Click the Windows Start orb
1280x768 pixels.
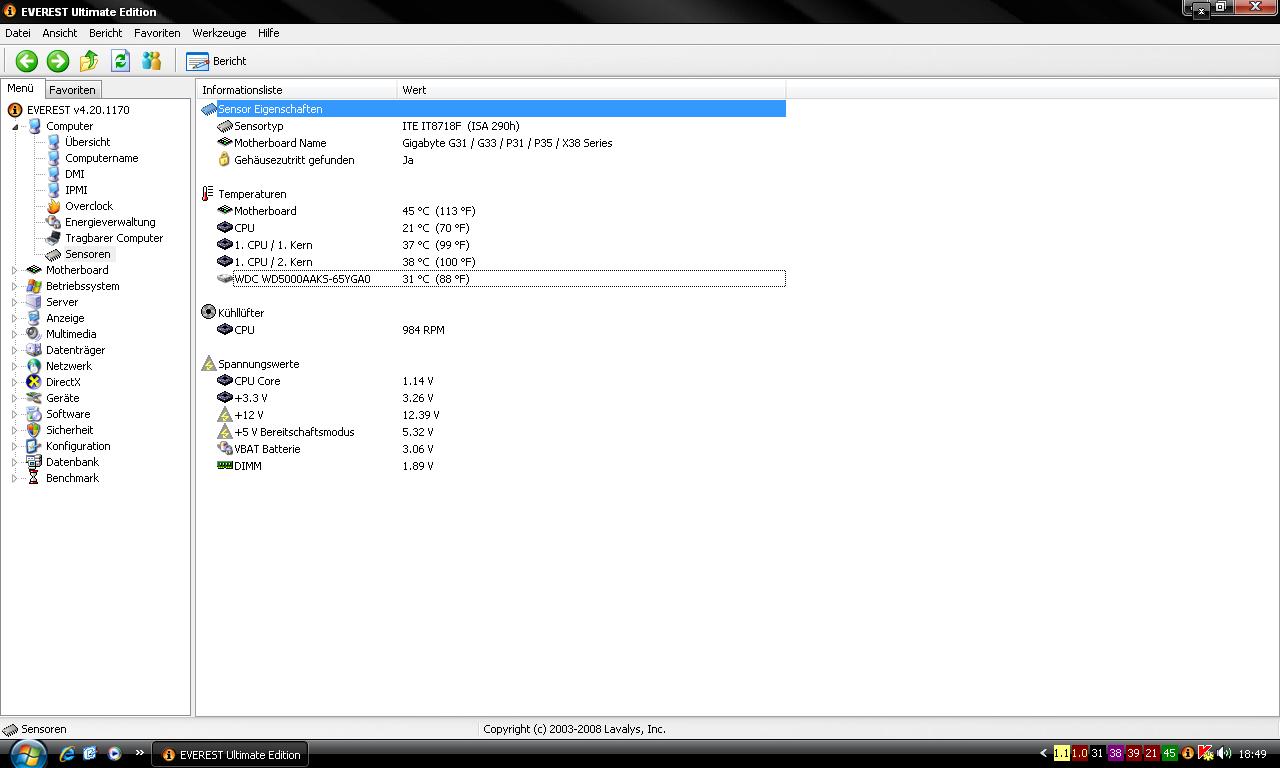(x=28, y=754)
